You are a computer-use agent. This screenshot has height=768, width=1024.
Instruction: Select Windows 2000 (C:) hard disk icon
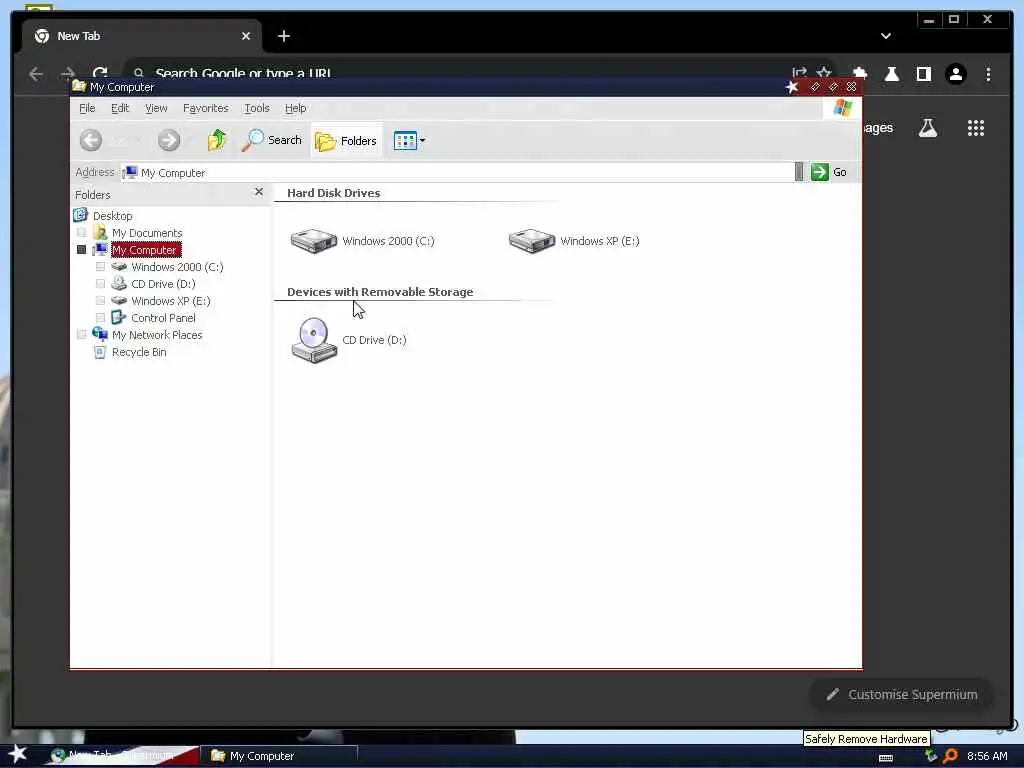click(x=313, y=240)
